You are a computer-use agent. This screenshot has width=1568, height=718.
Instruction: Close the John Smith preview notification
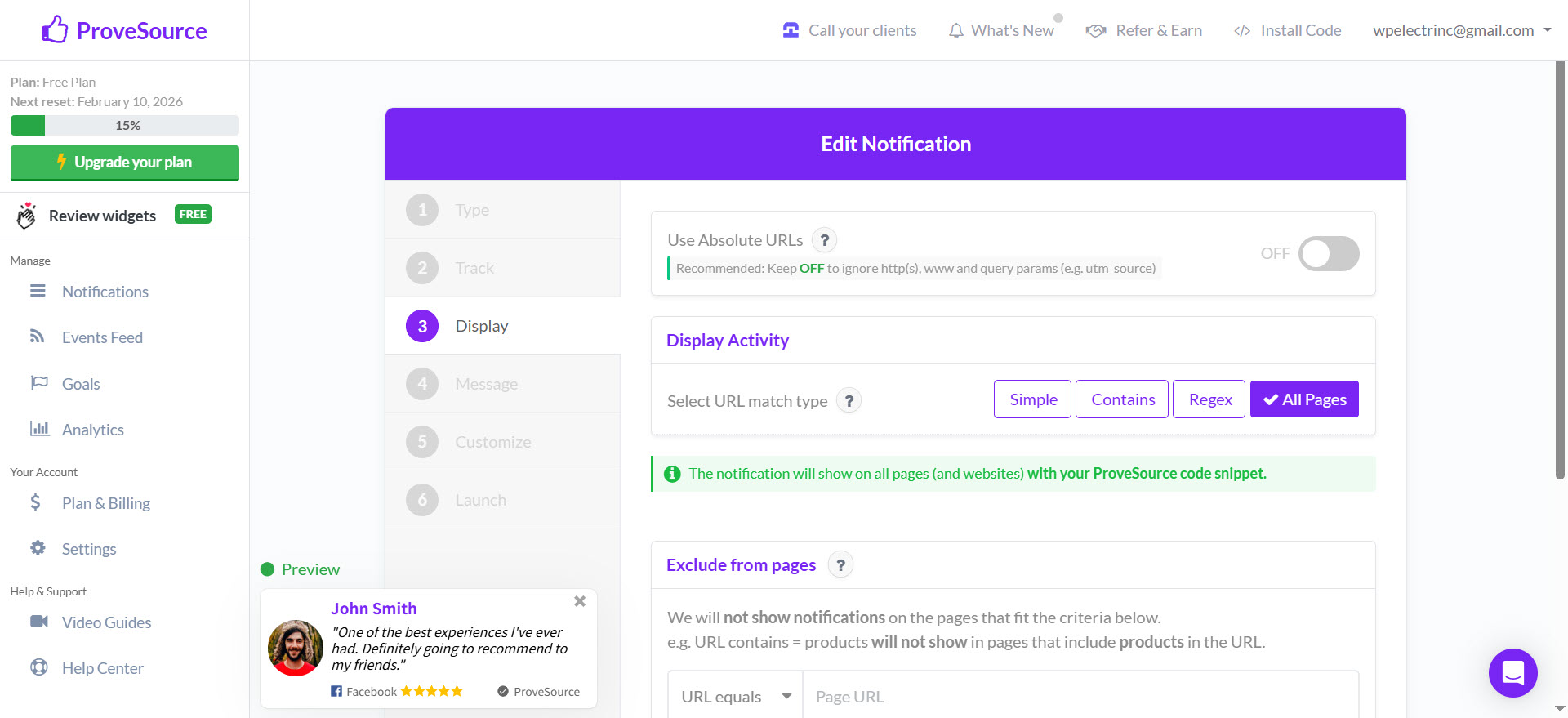580,601
